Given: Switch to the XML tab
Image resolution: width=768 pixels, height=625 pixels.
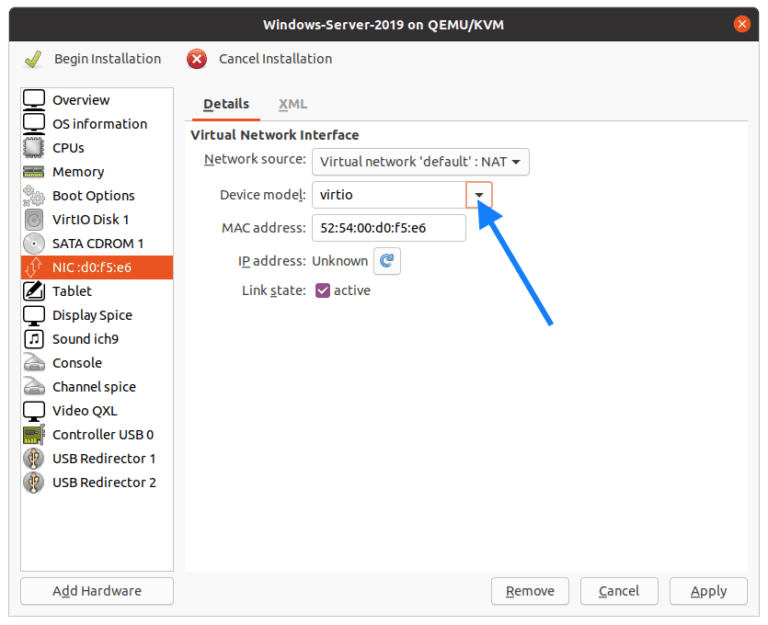Looking at the screenshot, I should coord(292,104).
